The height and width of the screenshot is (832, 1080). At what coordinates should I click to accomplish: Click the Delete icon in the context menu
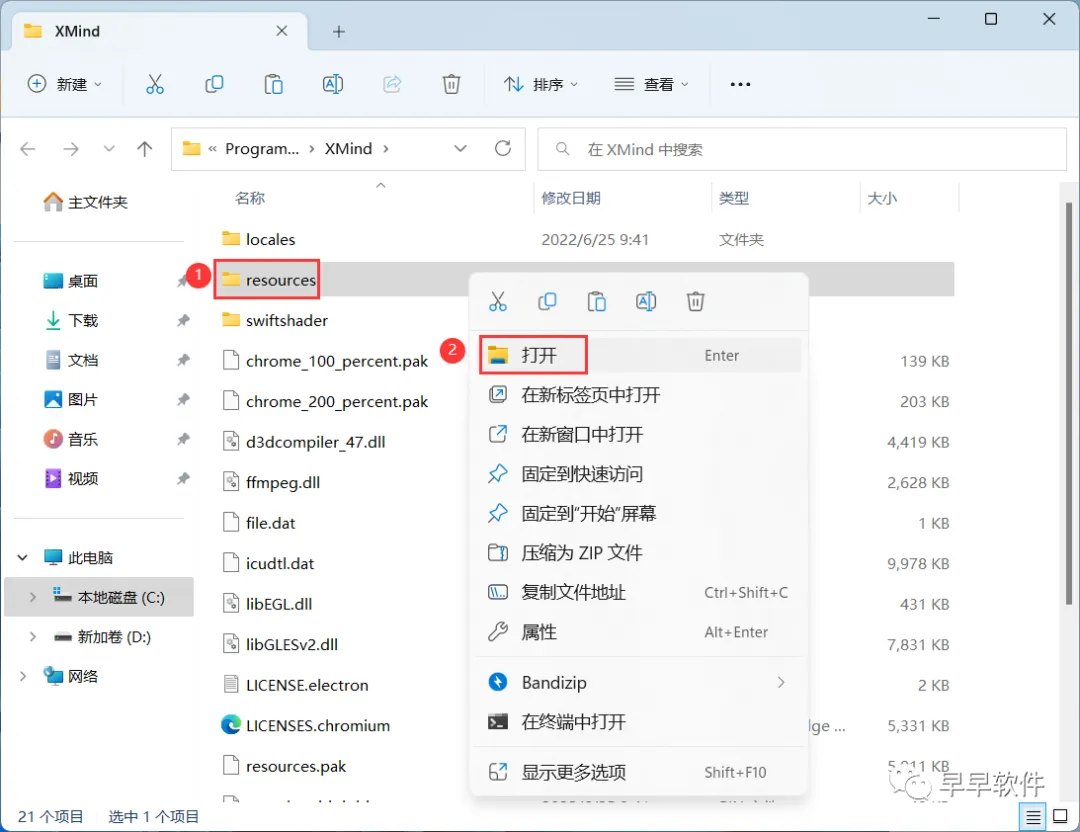coord(696,301)
